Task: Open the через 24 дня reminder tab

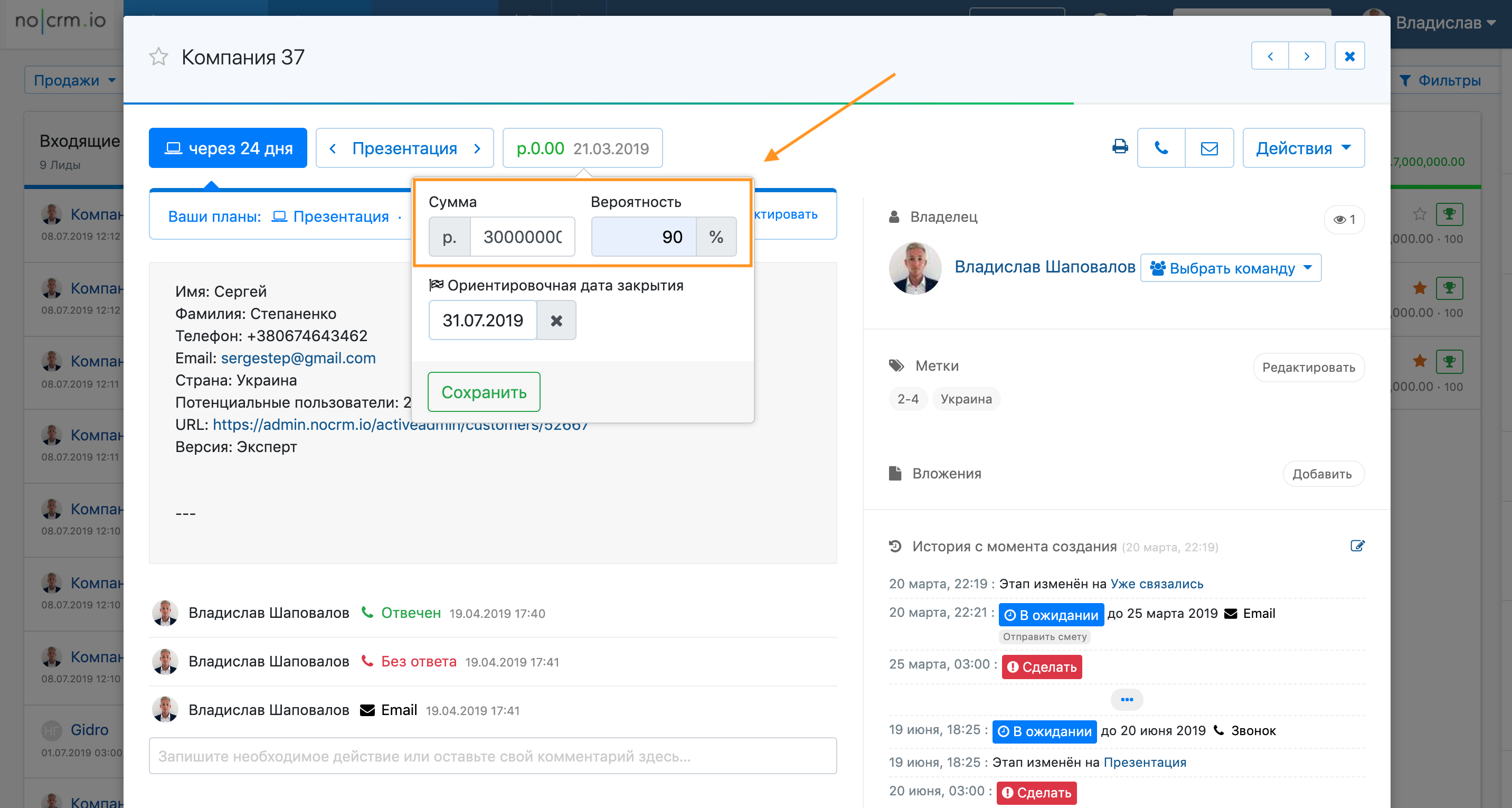Action: [228, 148]
